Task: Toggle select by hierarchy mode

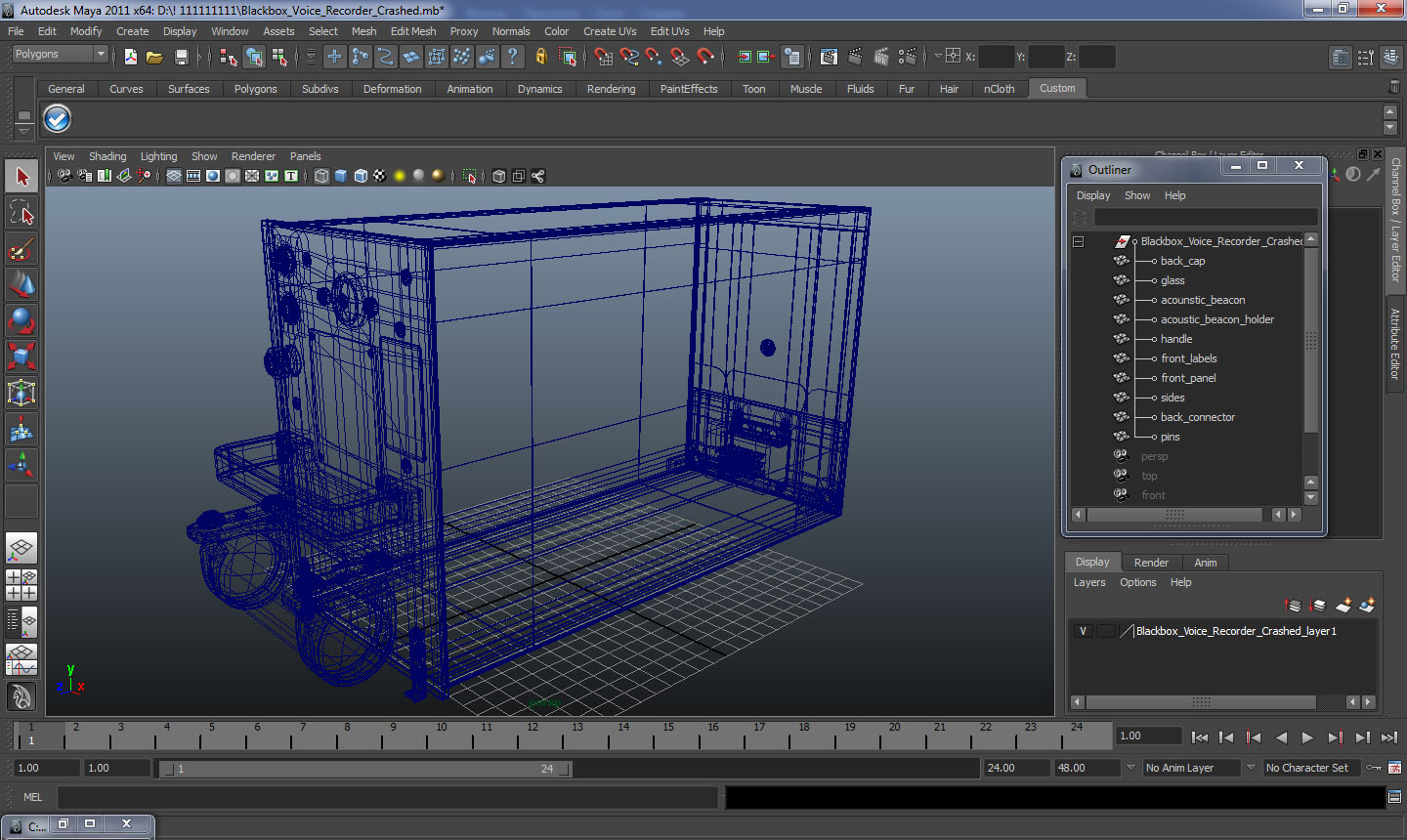Action: point(229,57)
